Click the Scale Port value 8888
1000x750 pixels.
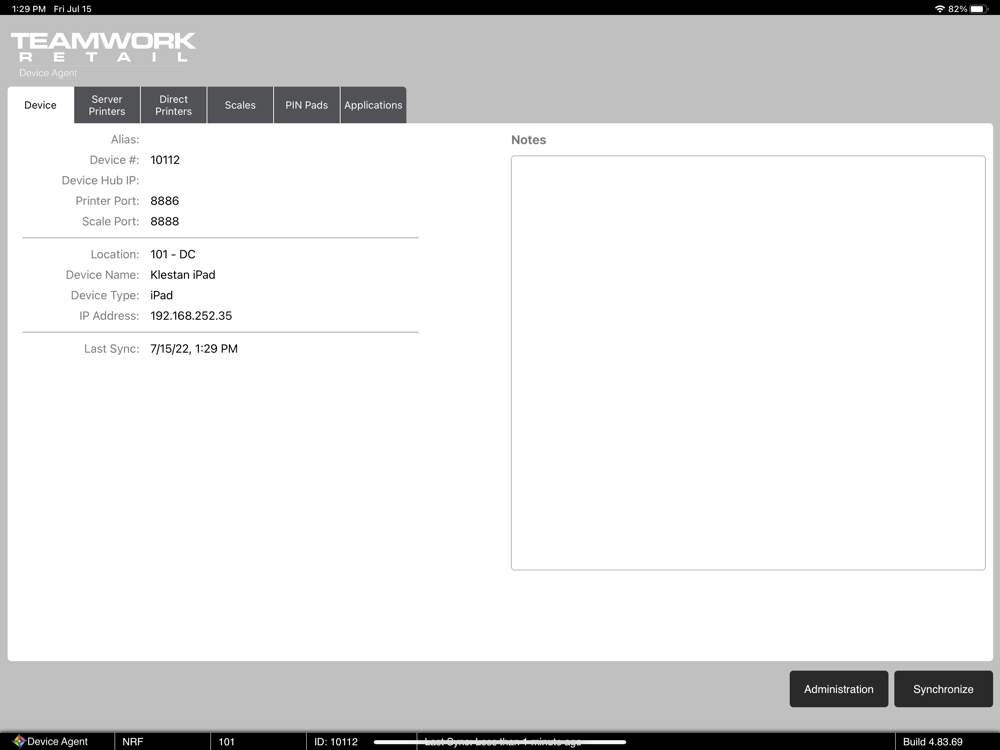pos(165,221)
